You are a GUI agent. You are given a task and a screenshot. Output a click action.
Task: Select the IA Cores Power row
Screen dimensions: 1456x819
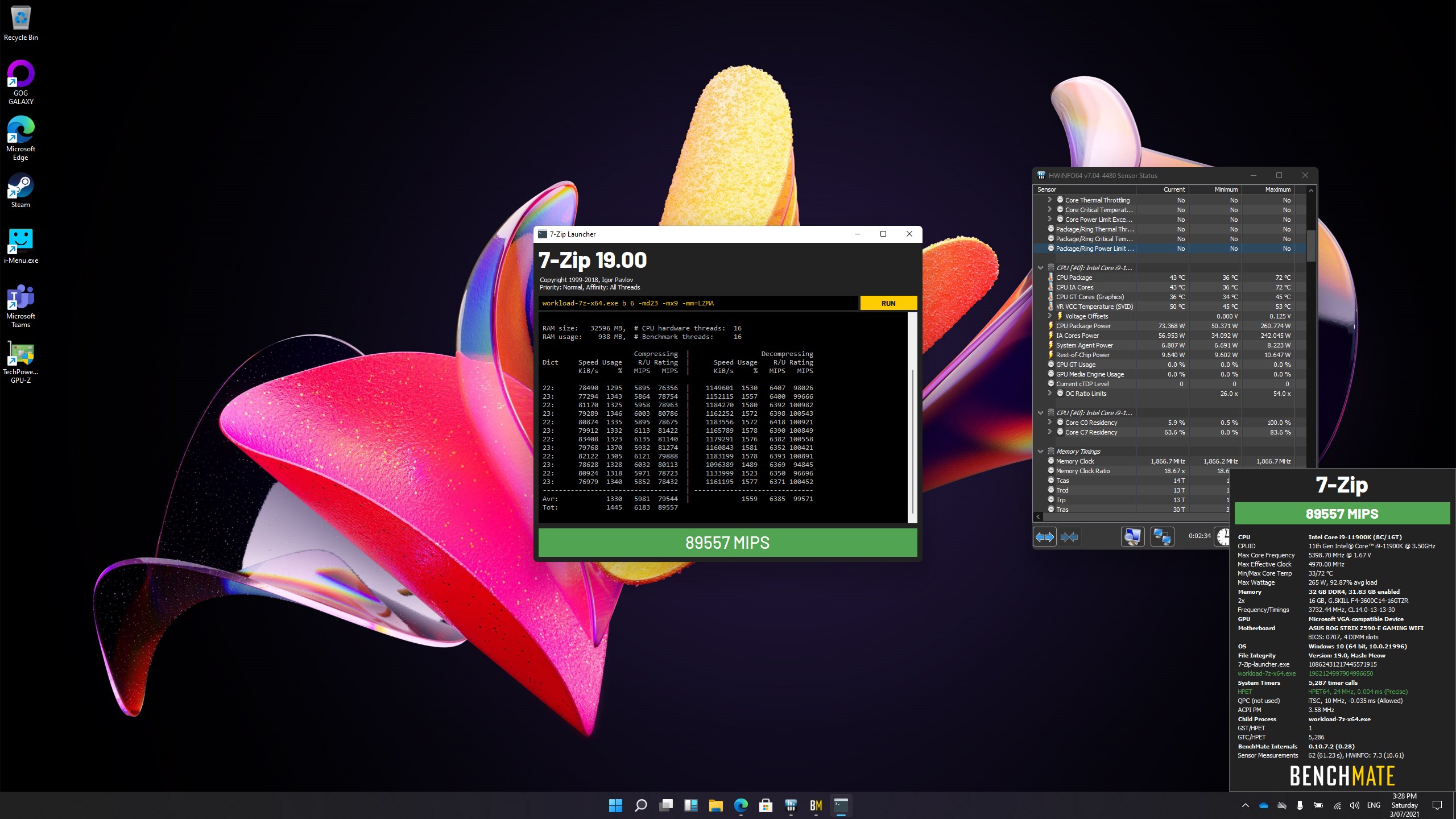pyautogui.click(x=1169, y=336)
